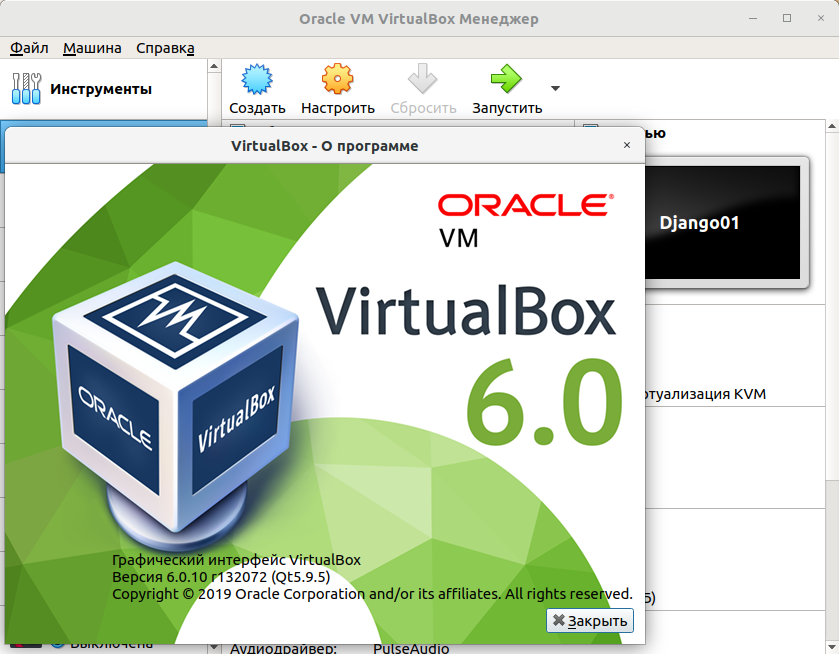Click the Oracle copyright line
Viewport: 839px width, 654px height.
point(372,594)
